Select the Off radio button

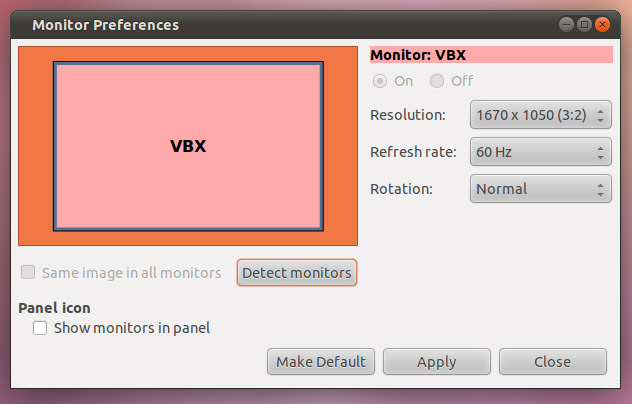[437, 81]
